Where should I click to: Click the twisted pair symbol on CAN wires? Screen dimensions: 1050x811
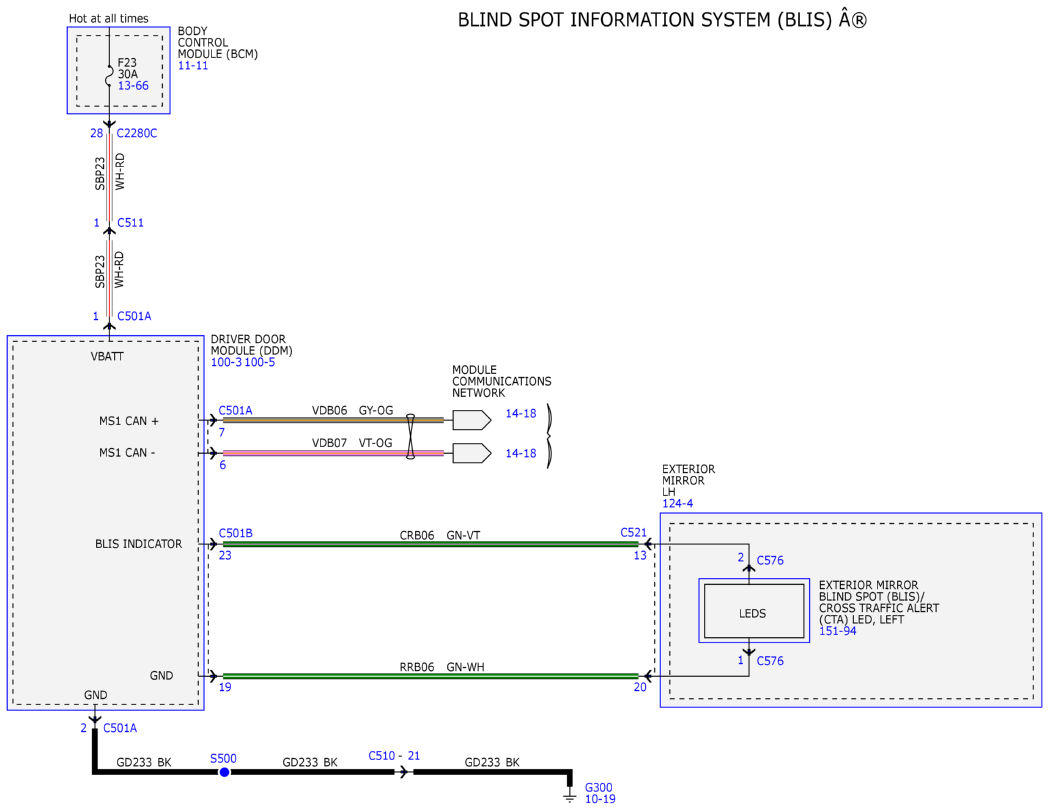[x=410, y=437]
